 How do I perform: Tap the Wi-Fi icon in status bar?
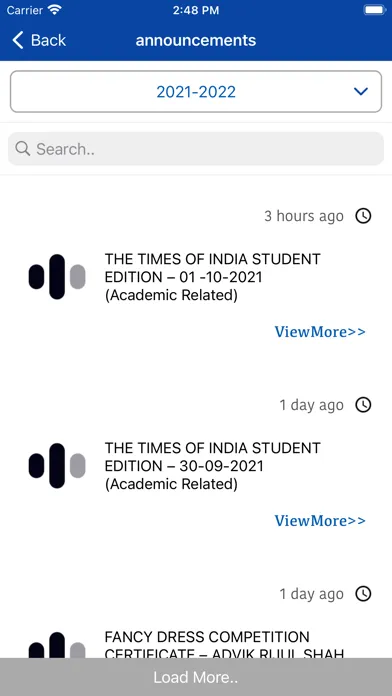pos(55,10)
